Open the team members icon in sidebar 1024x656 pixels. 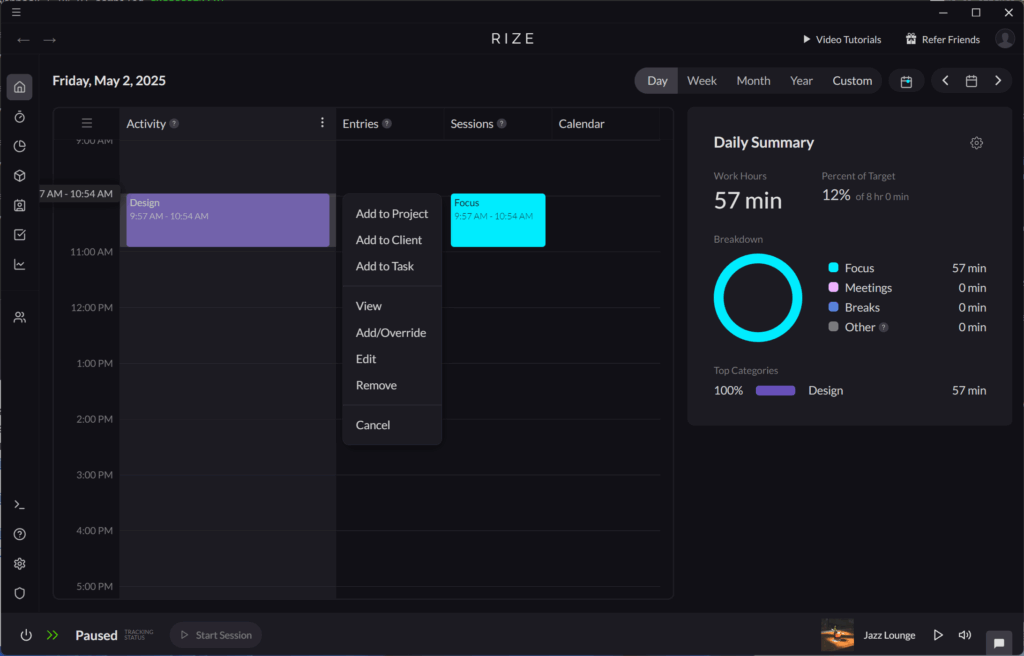tap(19, 316)
